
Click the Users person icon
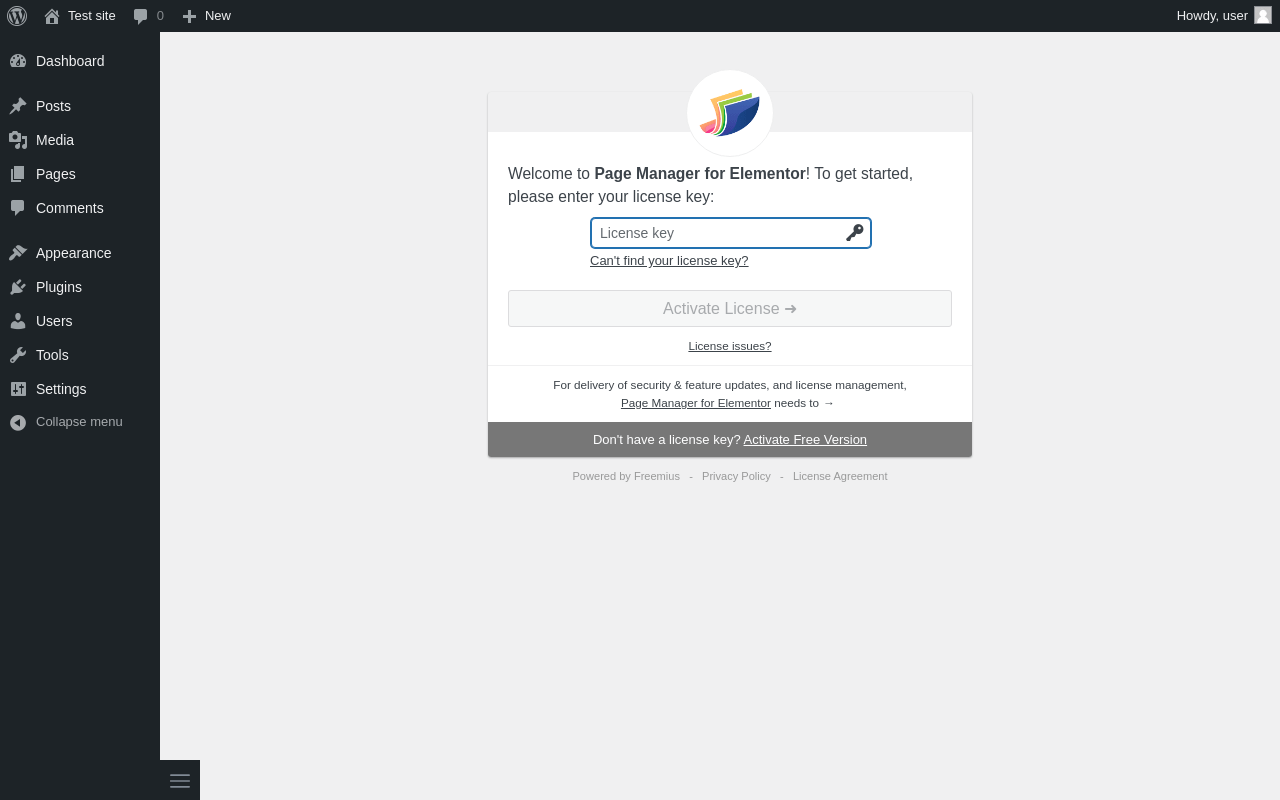pyautogui.click(x=18, y=321)
